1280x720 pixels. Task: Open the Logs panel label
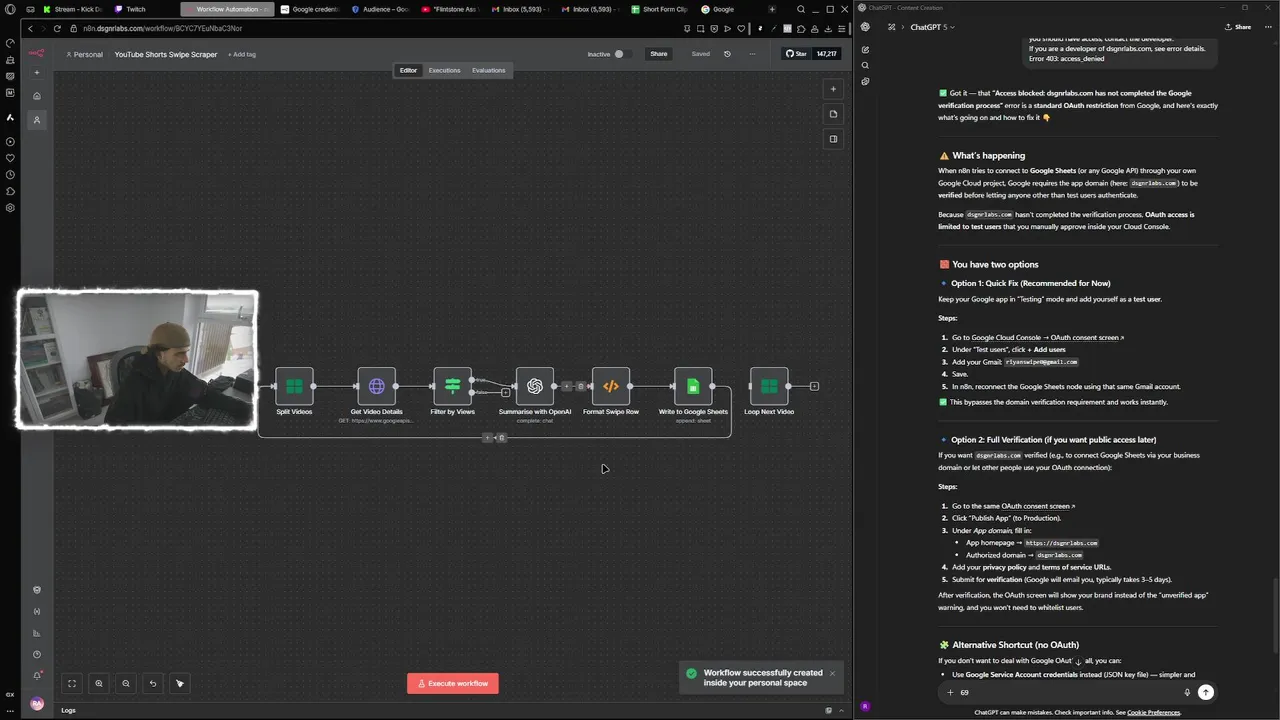click(x=68, y=710)
